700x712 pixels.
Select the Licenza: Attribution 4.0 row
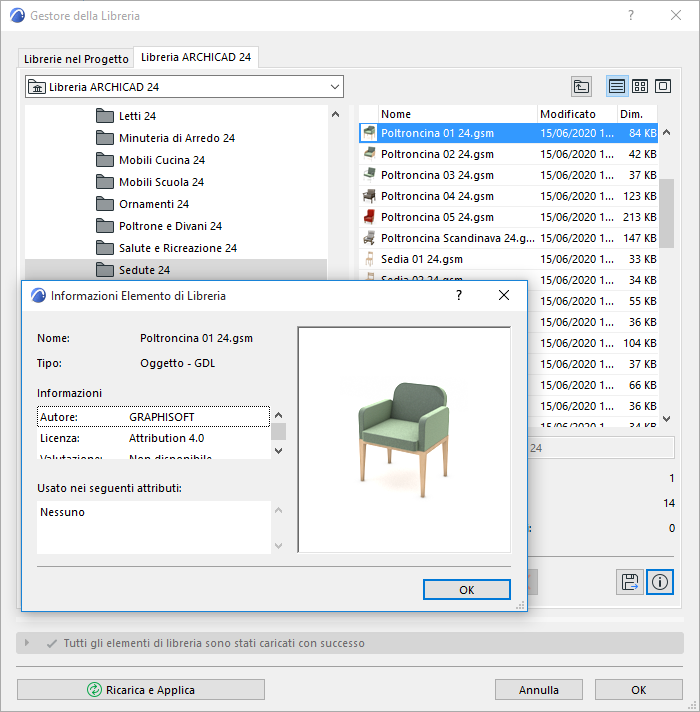click(x=153, y=438)
